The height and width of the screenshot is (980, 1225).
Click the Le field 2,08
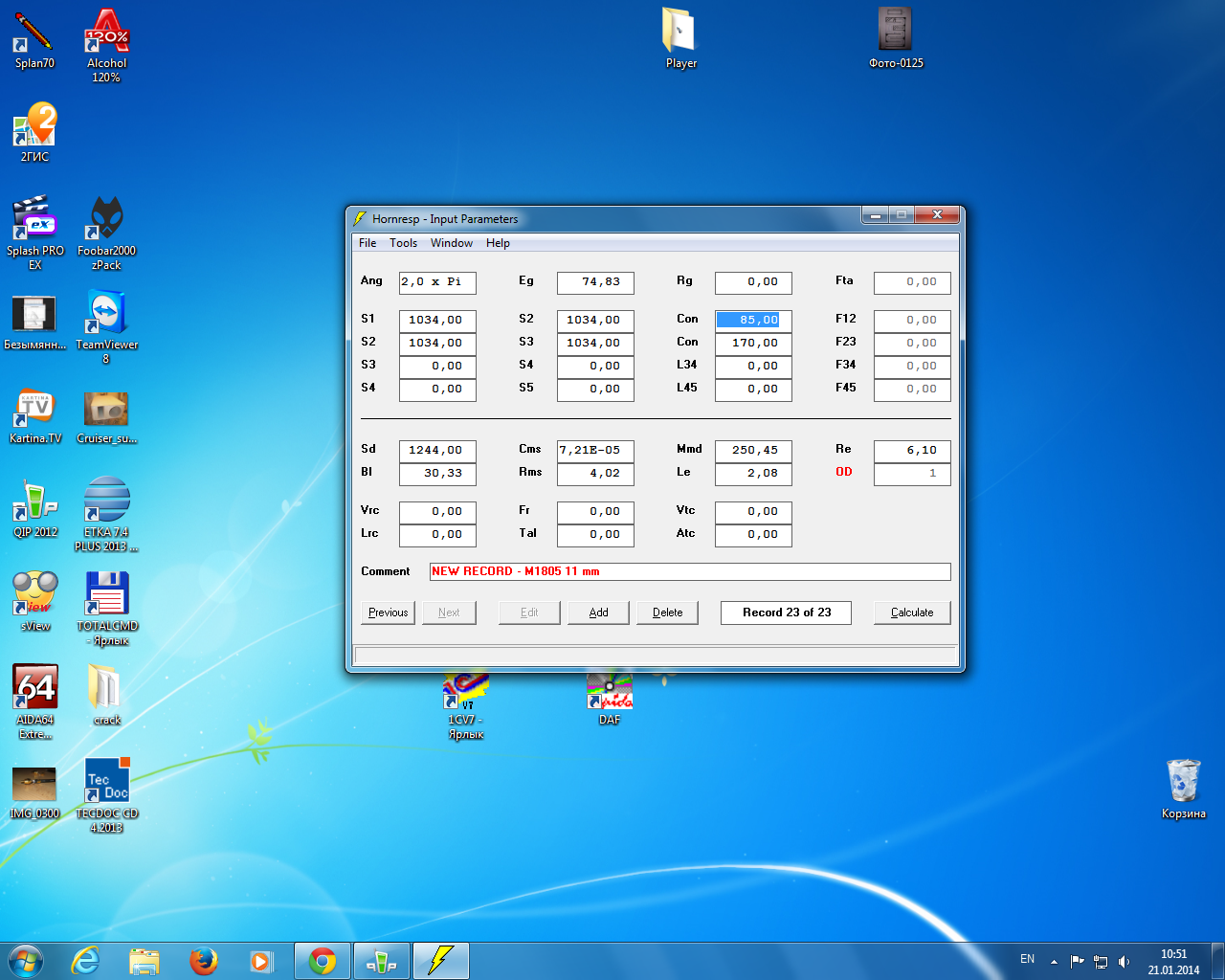point(753,474)
